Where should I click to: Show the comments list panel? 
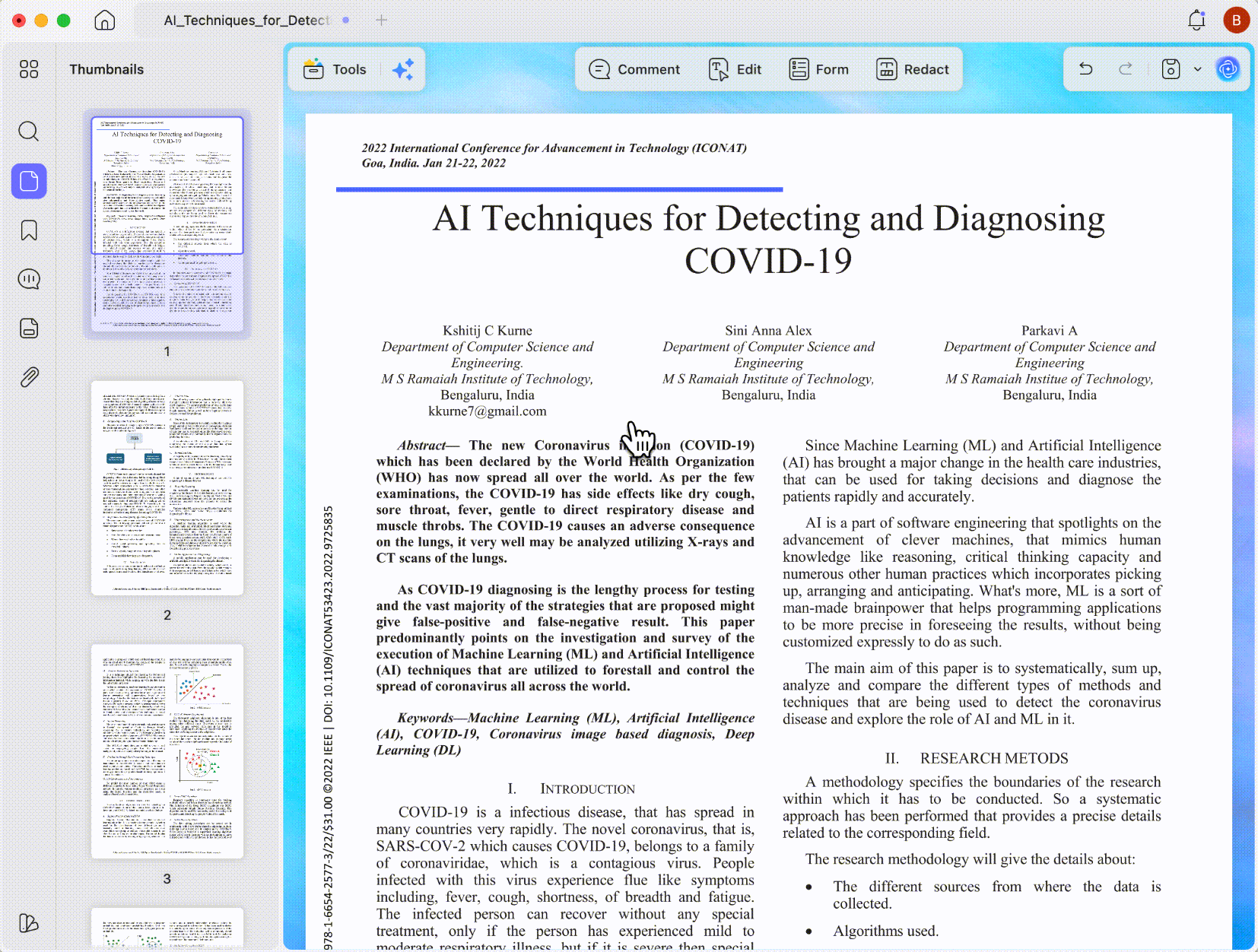pyautogui.click(x=29, y=279)
